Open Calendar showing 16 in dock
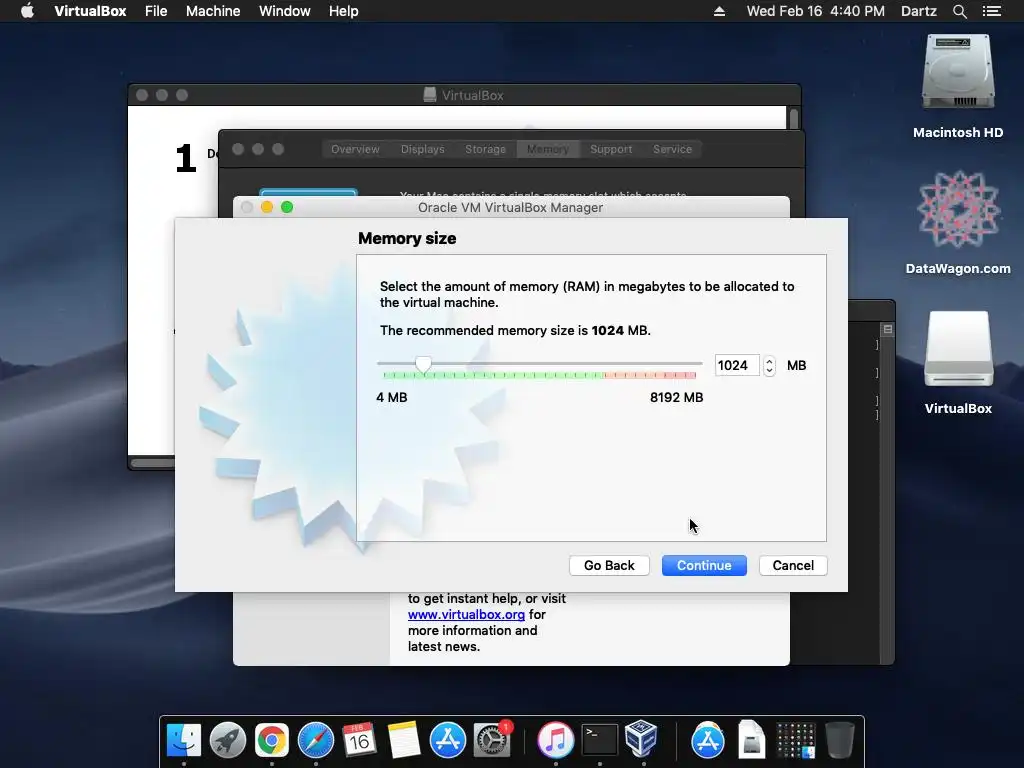This screenshot has height=768, width=1024. tap(359, 741)
